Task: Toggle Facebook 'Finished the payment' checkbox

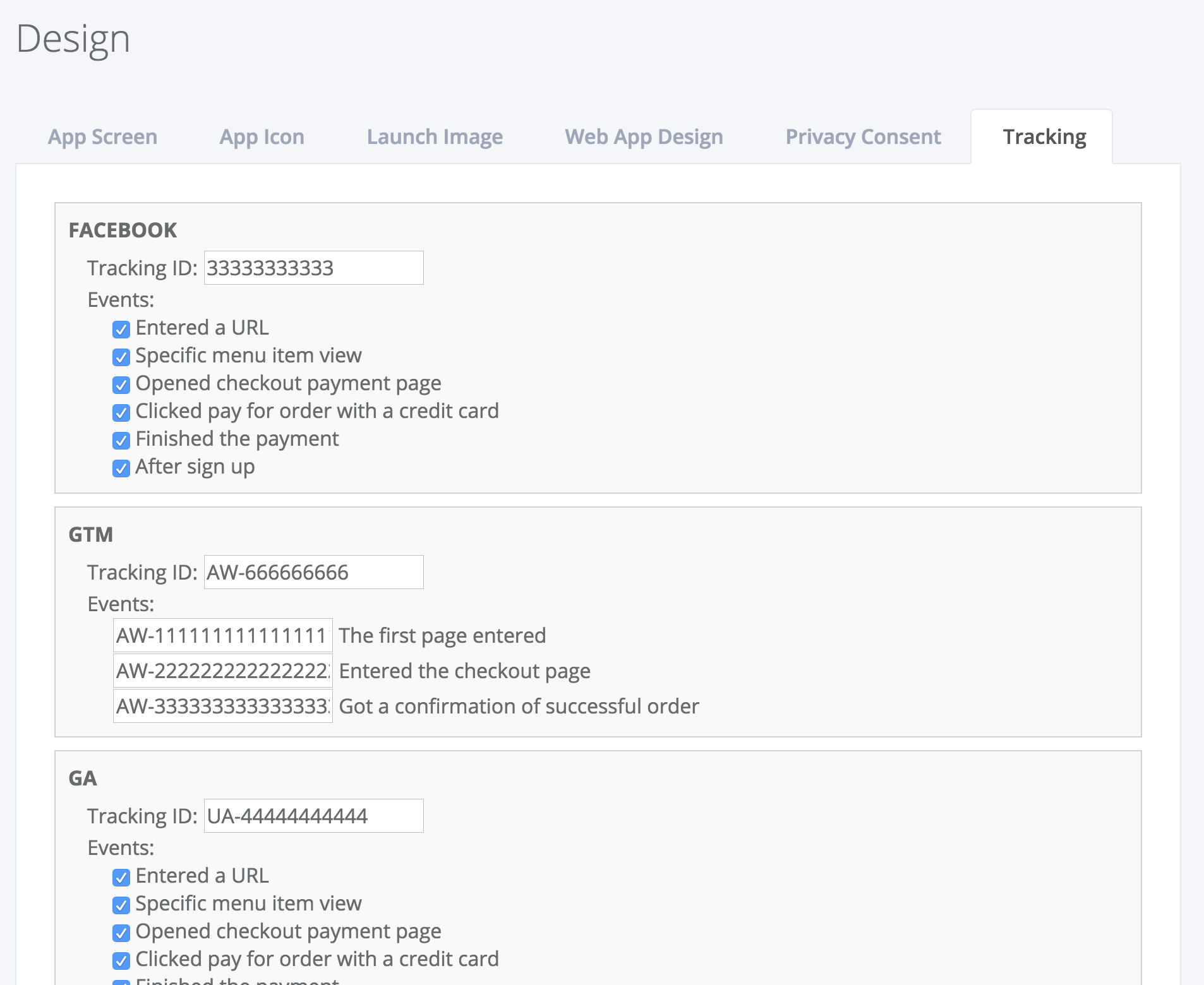Action: point(121,440)
